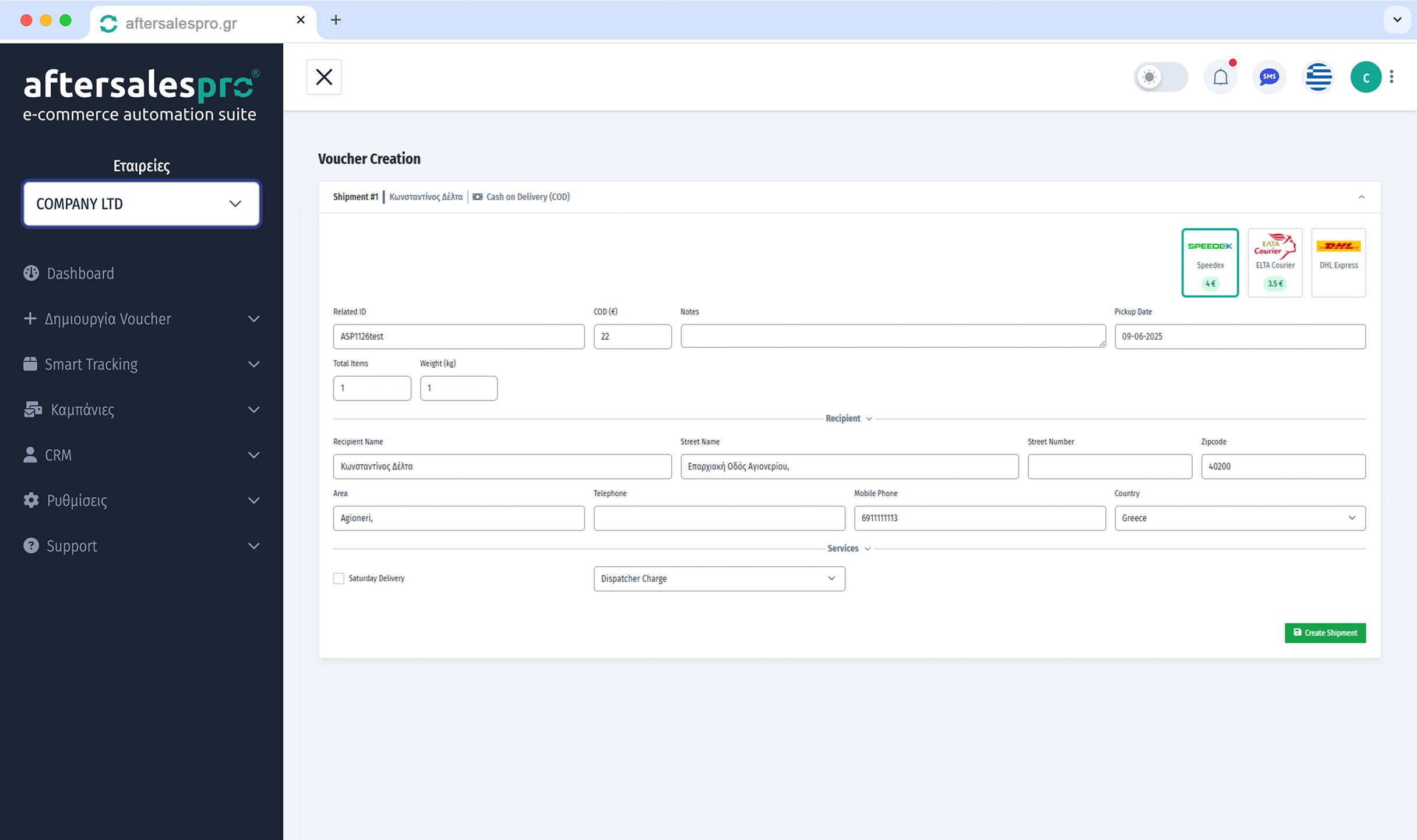Image resolution: width=1417 pixels, height=840 pixels.
Task: Click the Support question-mark icon
Action: [31, 546]
